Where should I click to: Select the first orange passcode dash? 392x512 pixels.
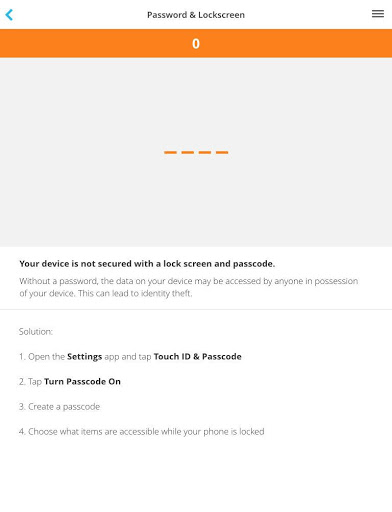tap(170, 152)
